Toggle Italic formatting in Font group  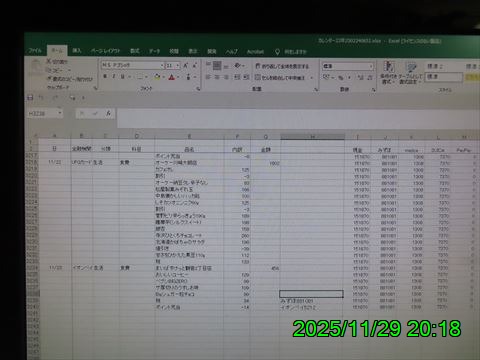point(114,77)
